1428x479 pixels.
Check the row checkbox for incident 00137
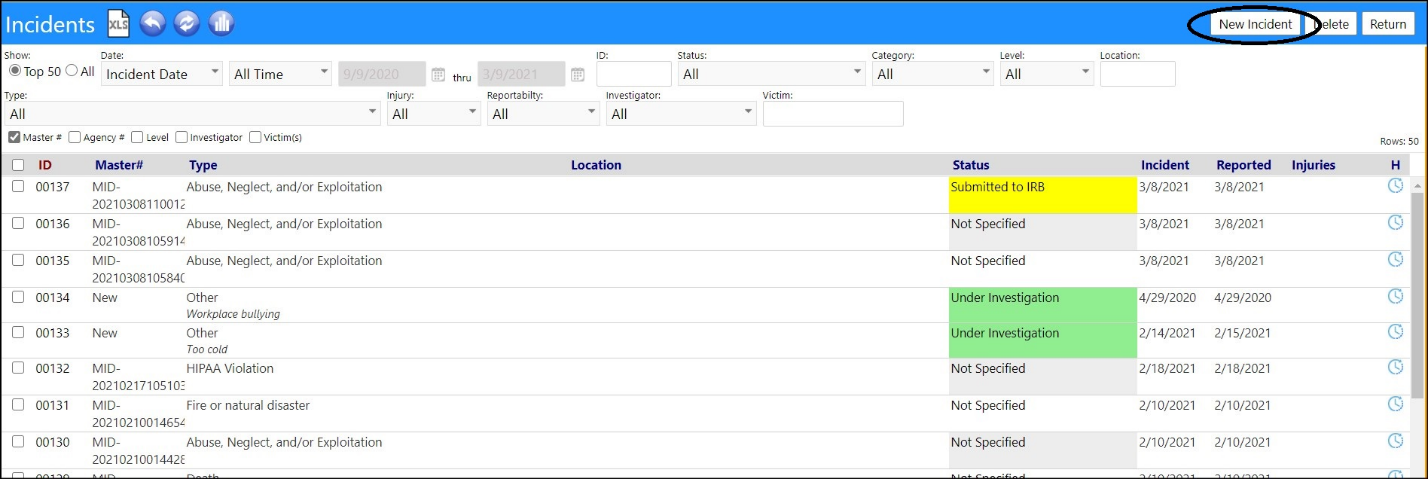(18, 186)
